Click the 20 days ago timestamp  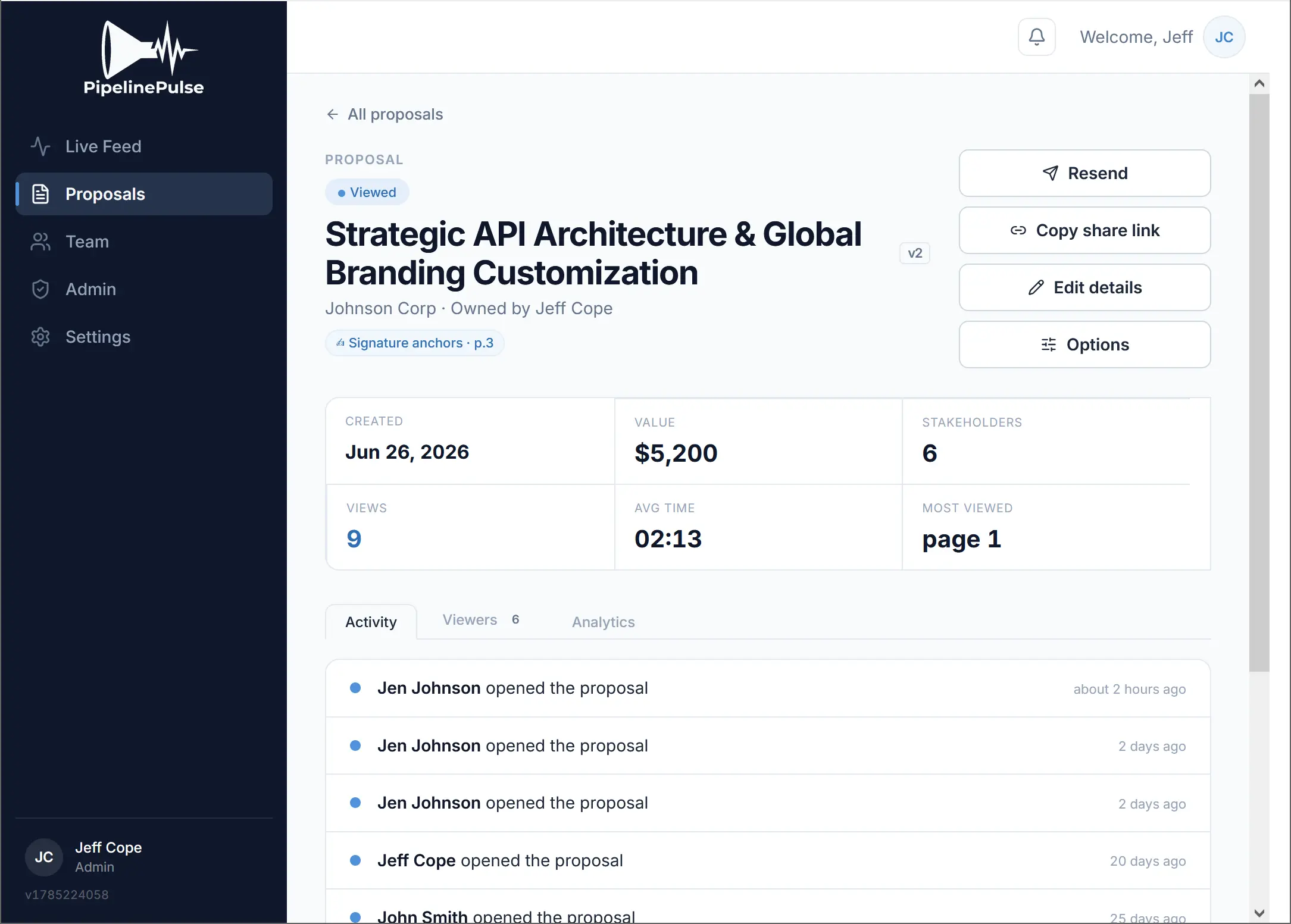(1148, 861)
